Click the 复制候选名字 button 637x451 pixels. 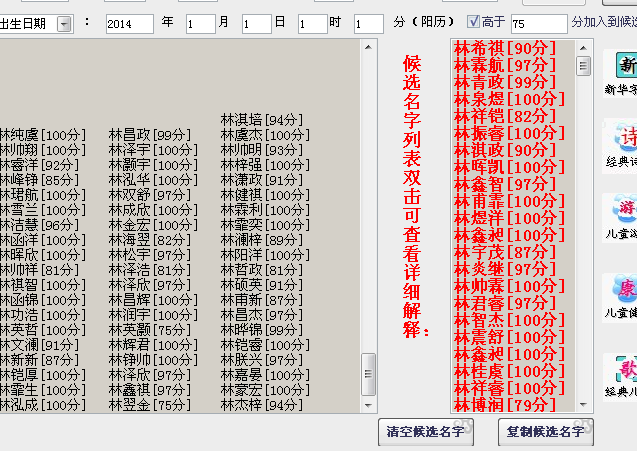click(x=546, y=431)
